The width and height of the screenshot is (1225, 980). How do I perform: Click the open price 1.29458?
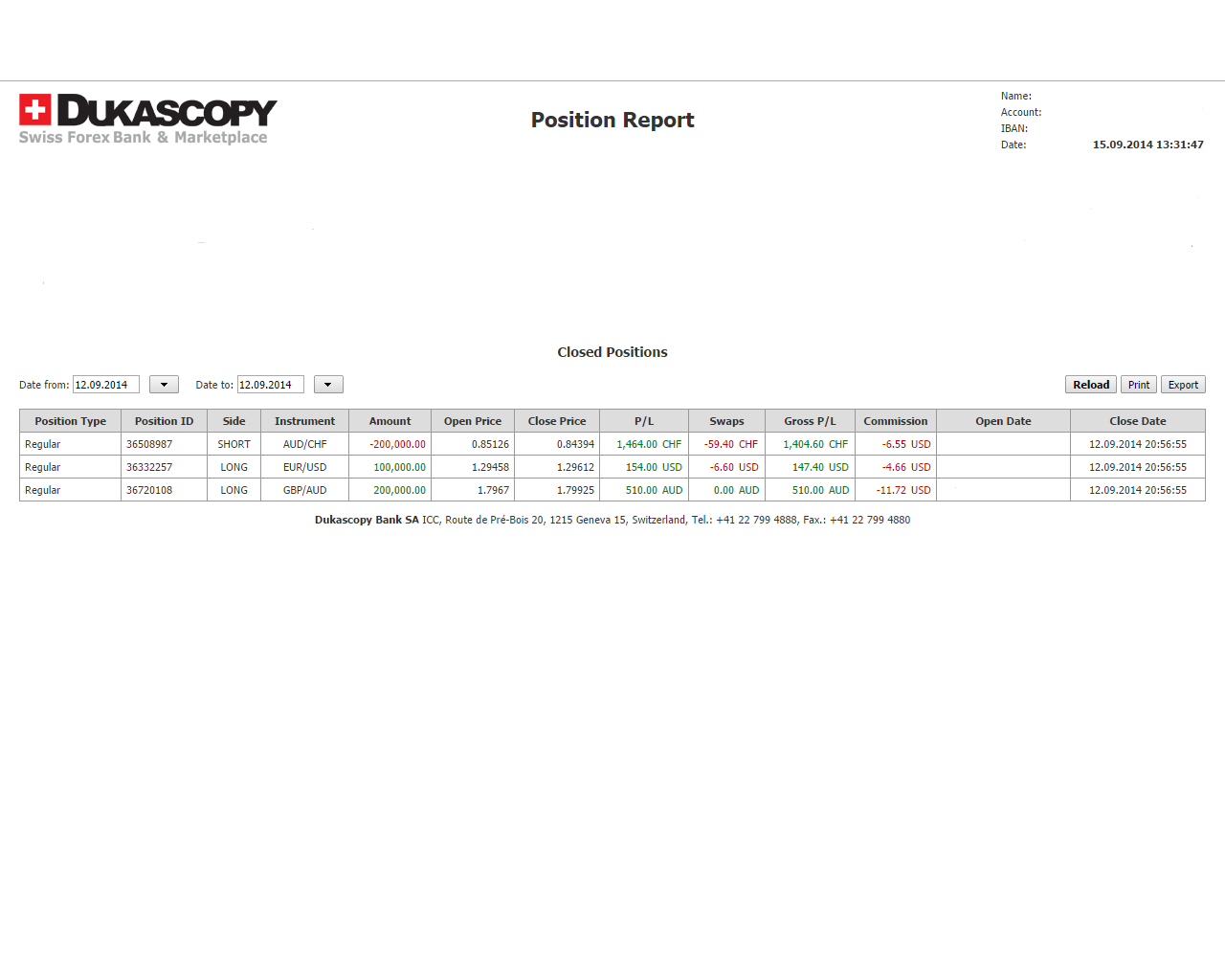[490, 467]
